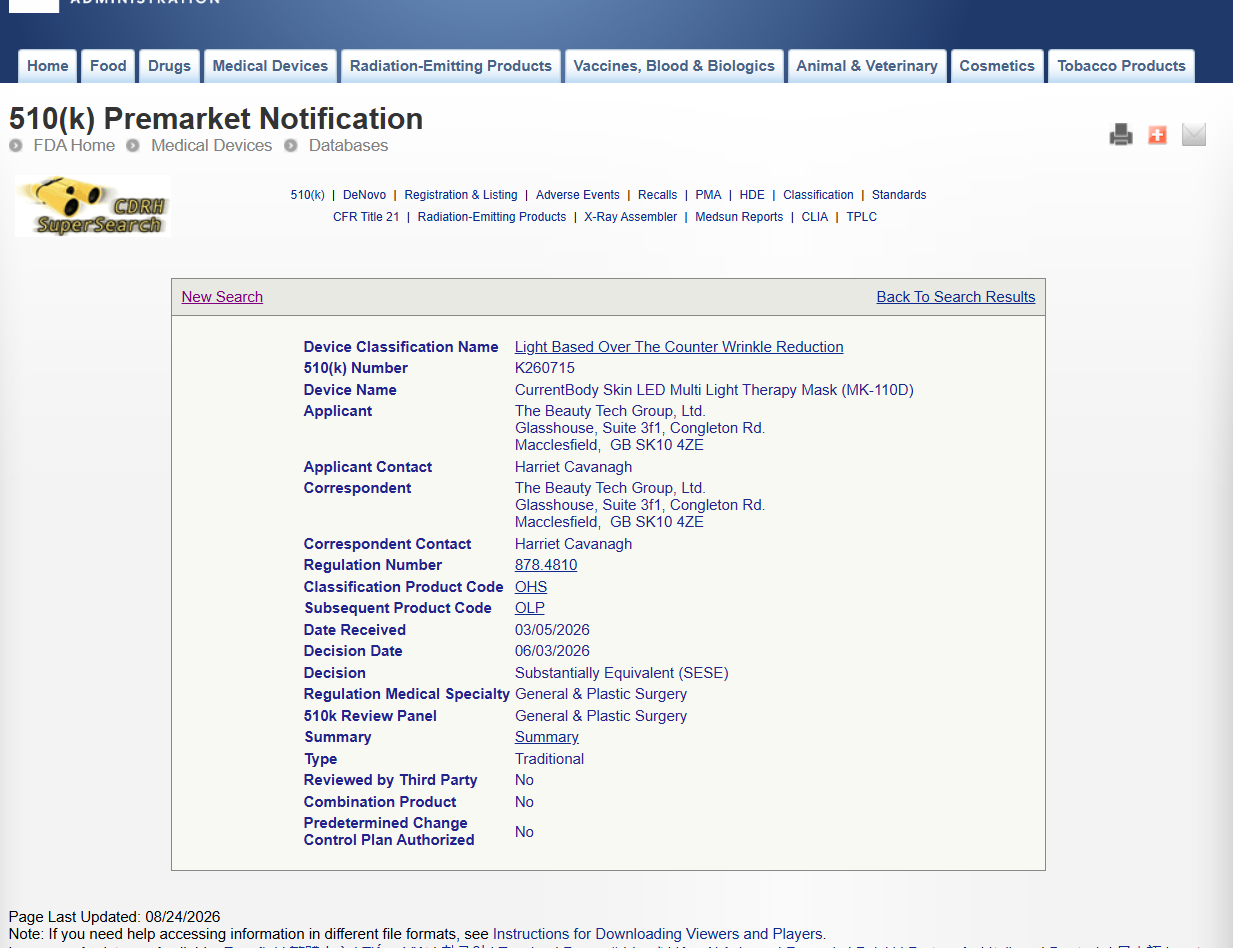Open Radiation-Emitting Products tab
The image size is (1233, 948).
(451, 66)
